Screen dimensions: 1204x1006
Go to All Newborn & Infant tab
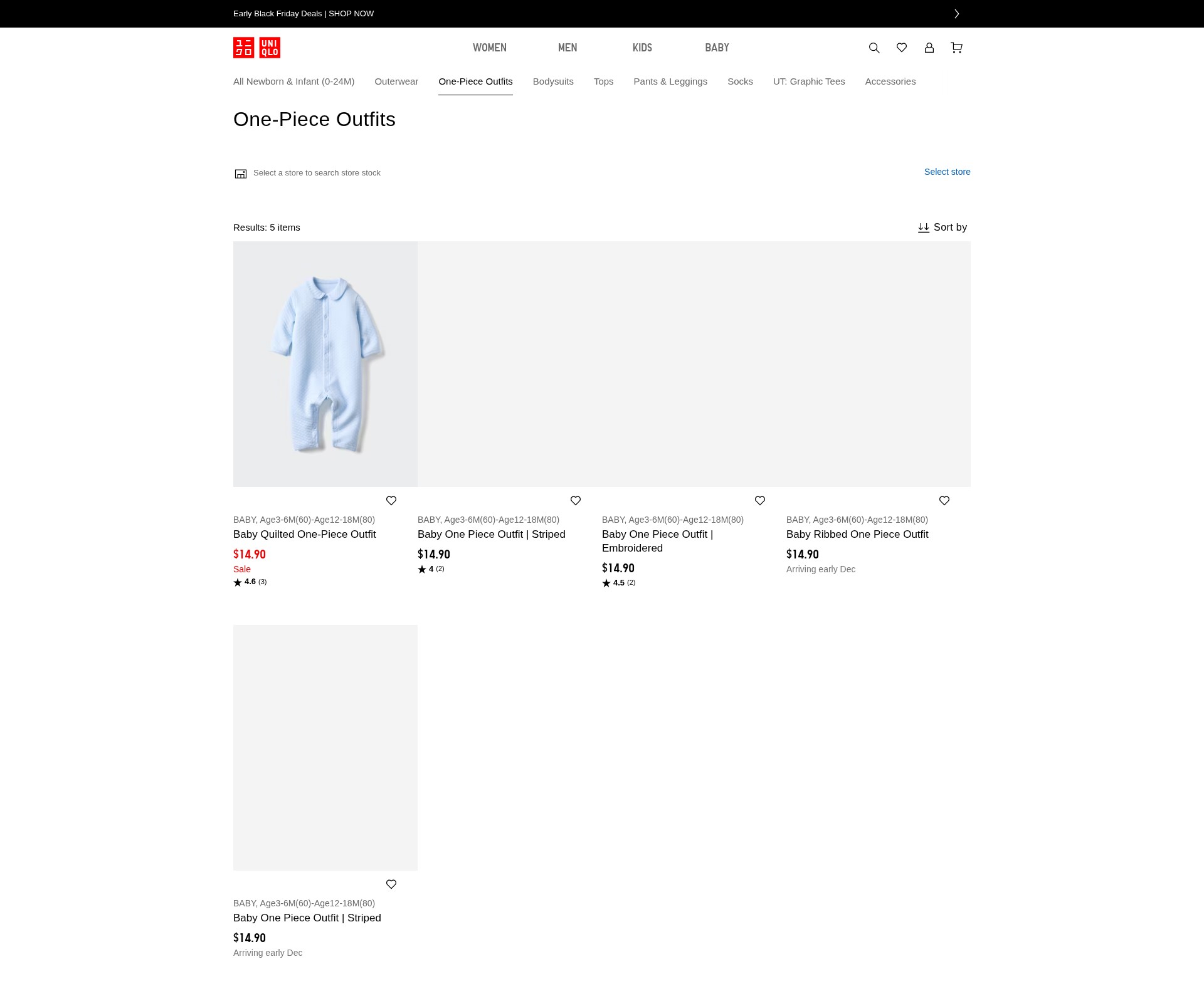coord(293,81)
